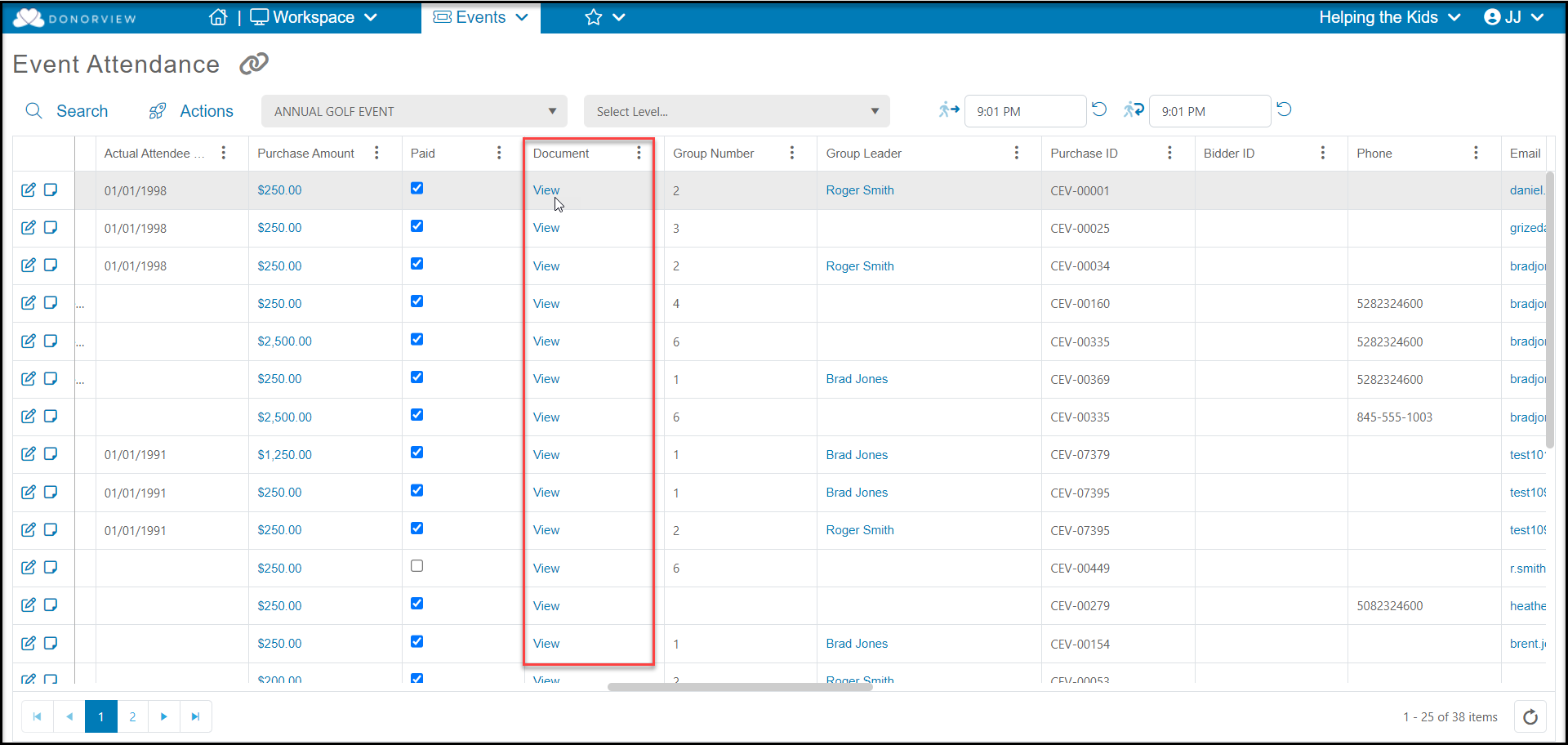Viewport: 1568px width, 745px height.
Task: Uncheck Paid for CEV-00001 row
Action: 417,188
